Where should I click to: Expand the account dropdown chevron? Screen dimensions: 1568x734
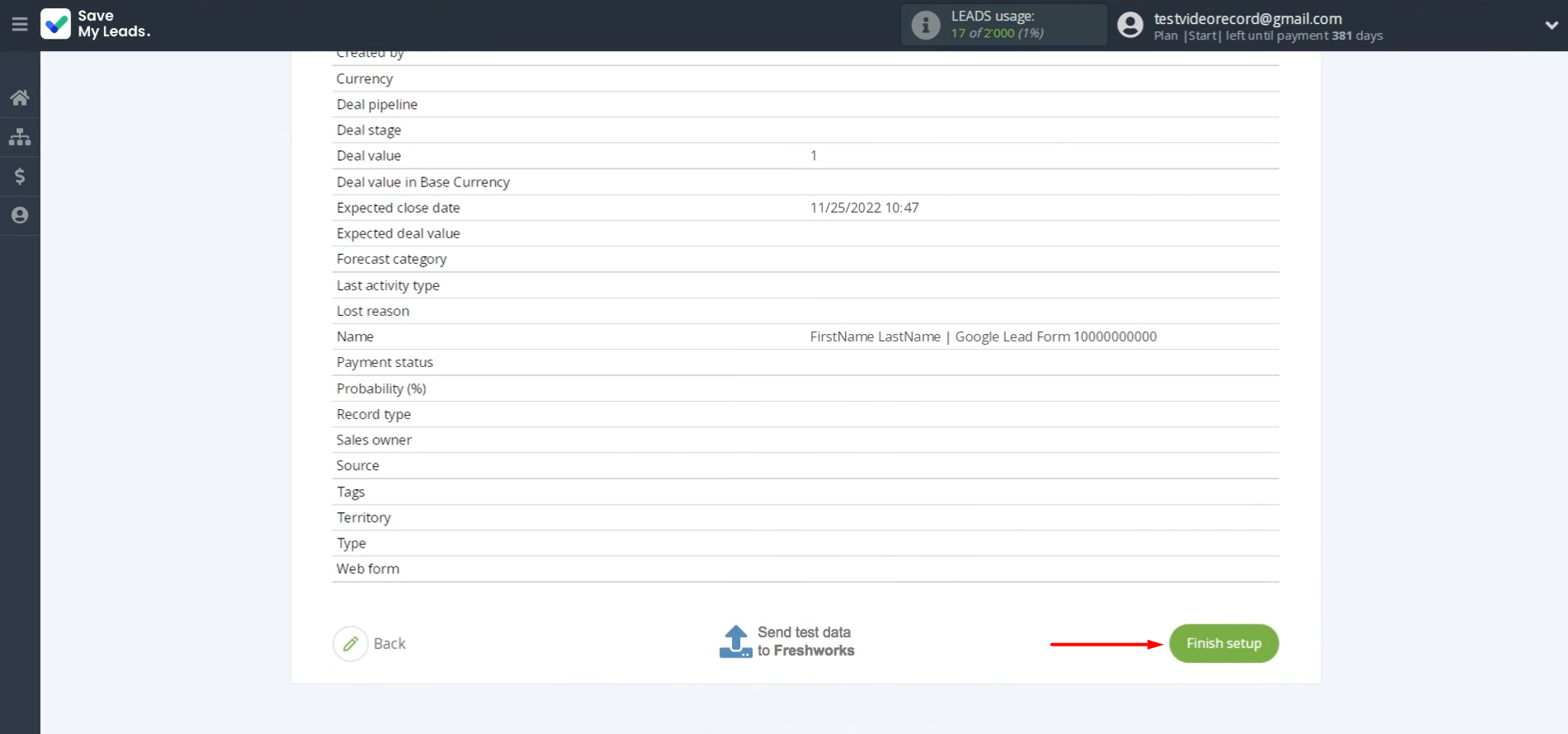point(1551,26)
